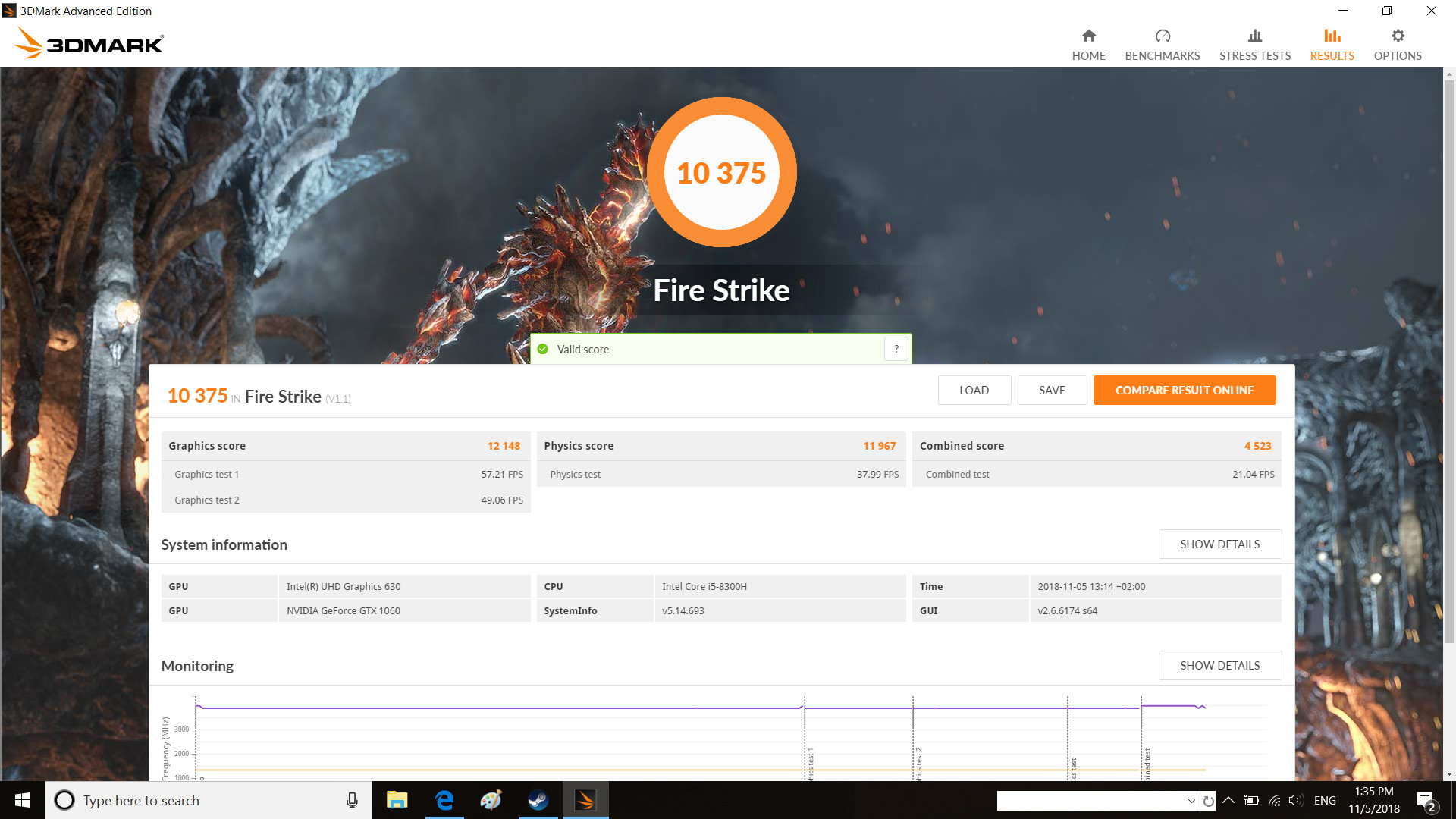The width and height of the screenshot is (1456, 819).
Task: Click the Time value 2018-11-05 13:14
Action: pyautogui.click(x=1155, y=587)
